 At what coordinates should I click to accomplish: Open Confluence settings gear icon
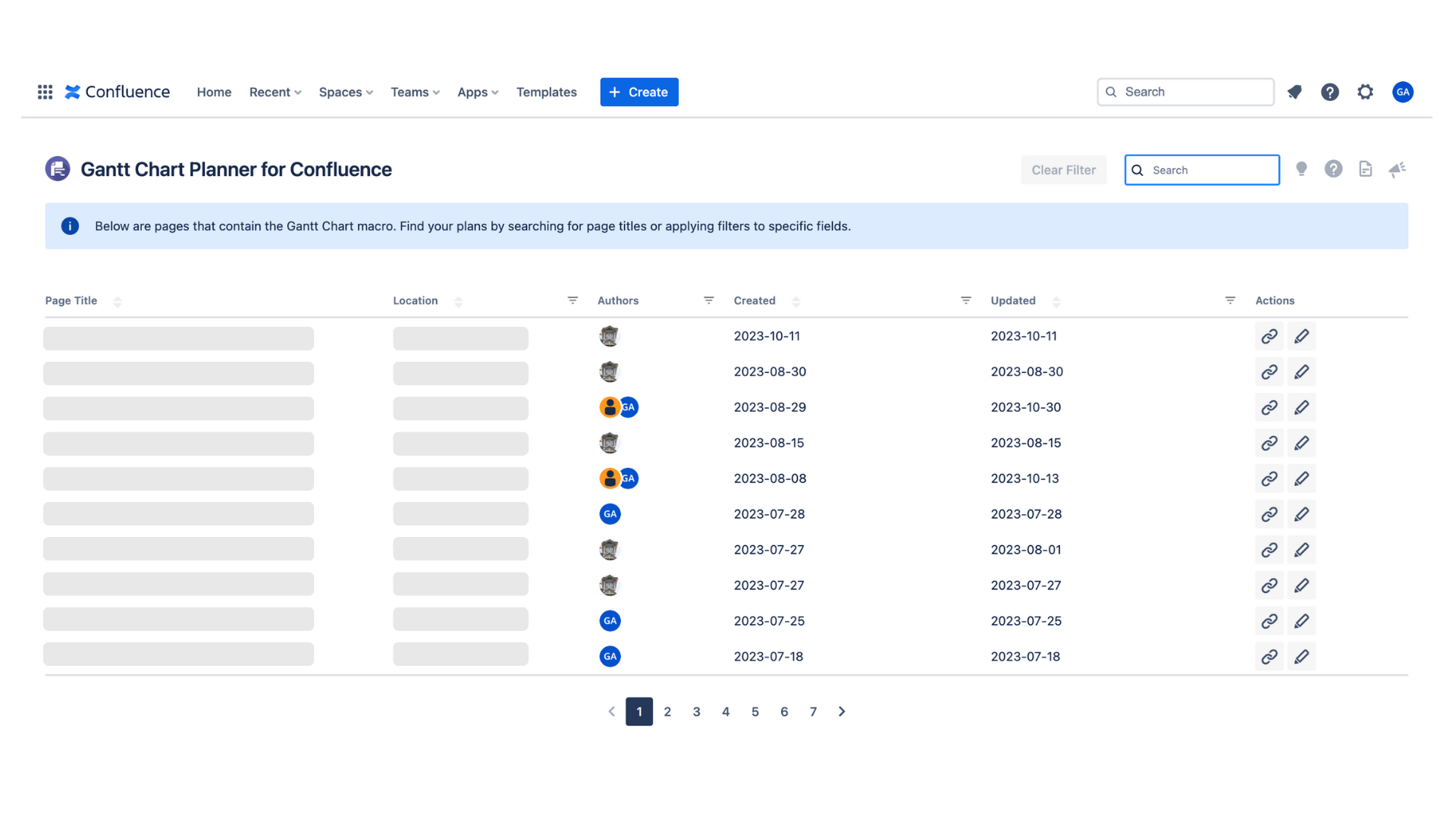[x=1366, y=92]
